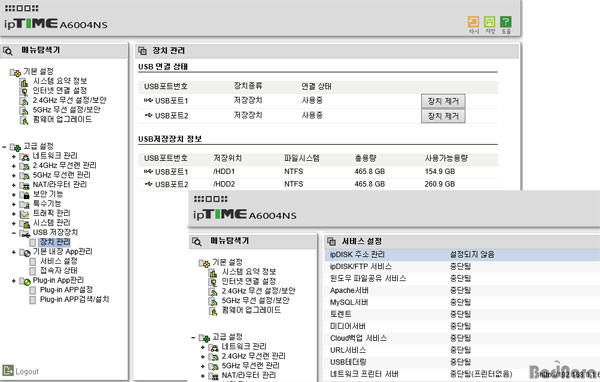Click the 시스템 요약 정보 icon in front window
Image resolution: width=600 pixels, height=382 pixels.
click(x=213, y=272)
